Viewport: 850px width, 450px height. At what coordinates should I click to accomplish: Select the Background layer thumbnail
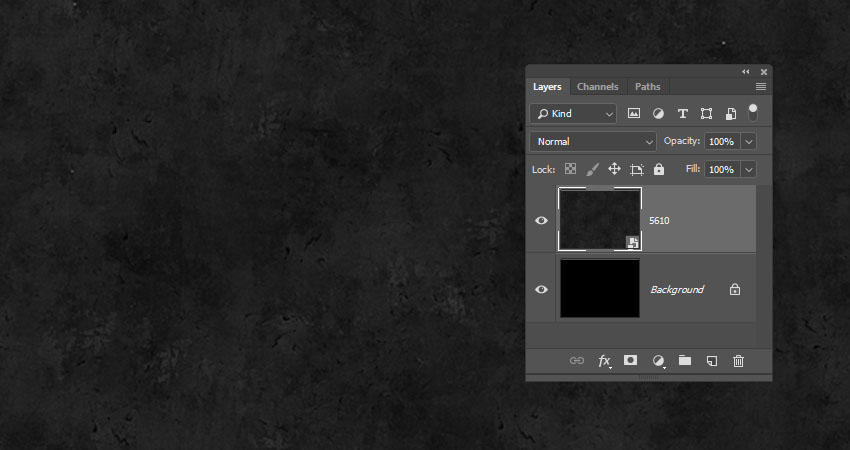[x=599, y=289]
